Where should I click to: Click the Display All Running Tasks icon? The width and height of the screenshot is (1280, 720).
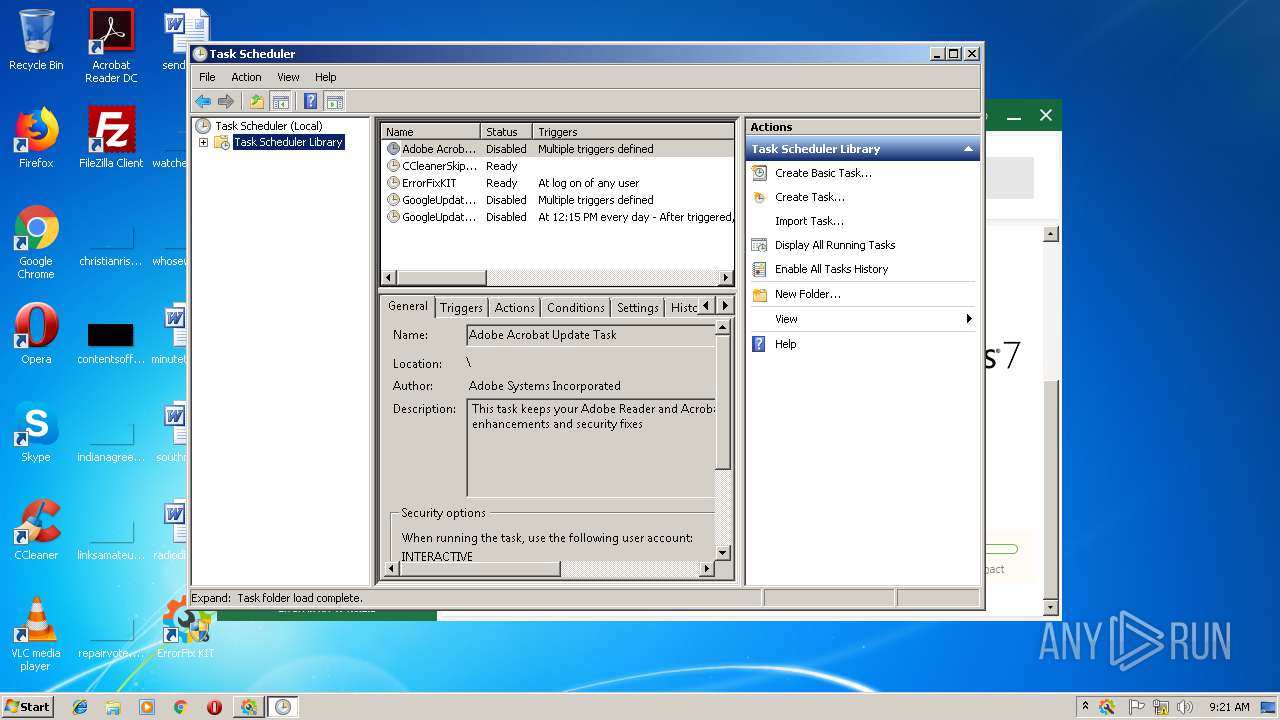click(759, 245)
